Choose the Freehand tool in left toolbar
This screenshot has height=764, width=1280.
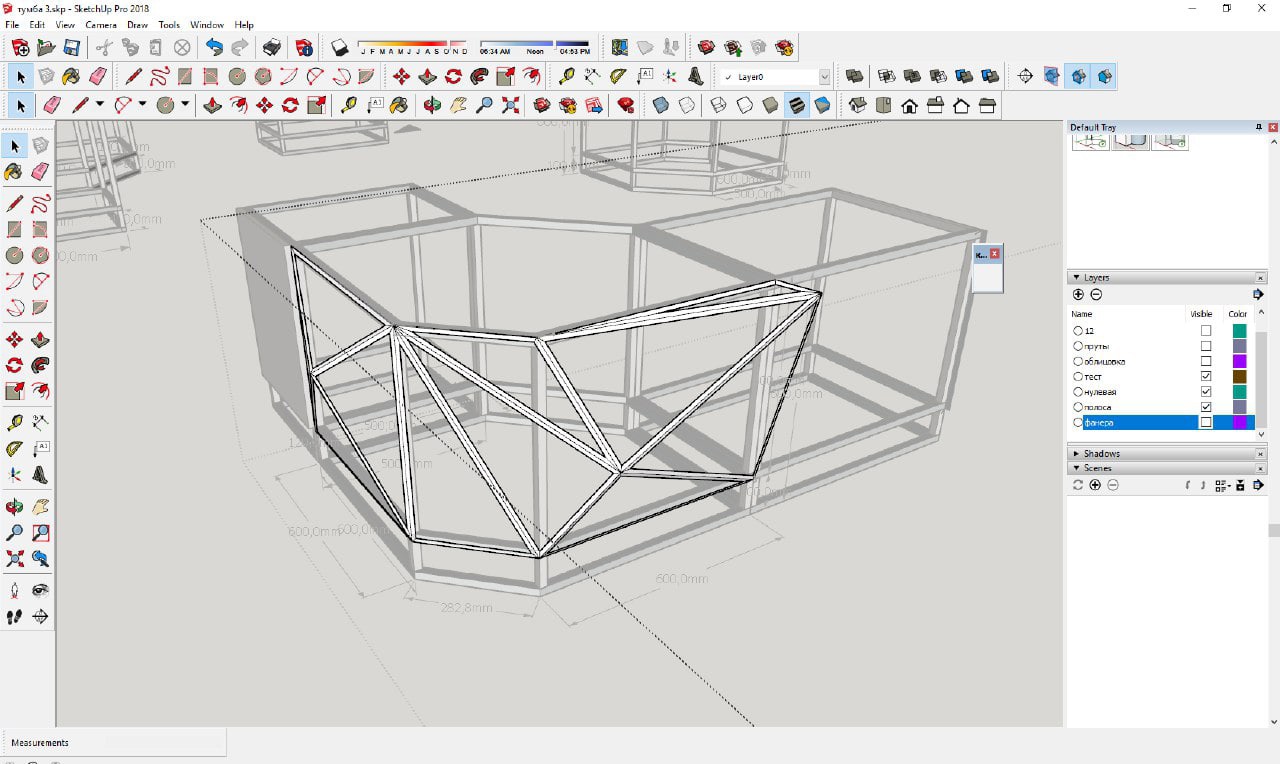click(40, 205)
